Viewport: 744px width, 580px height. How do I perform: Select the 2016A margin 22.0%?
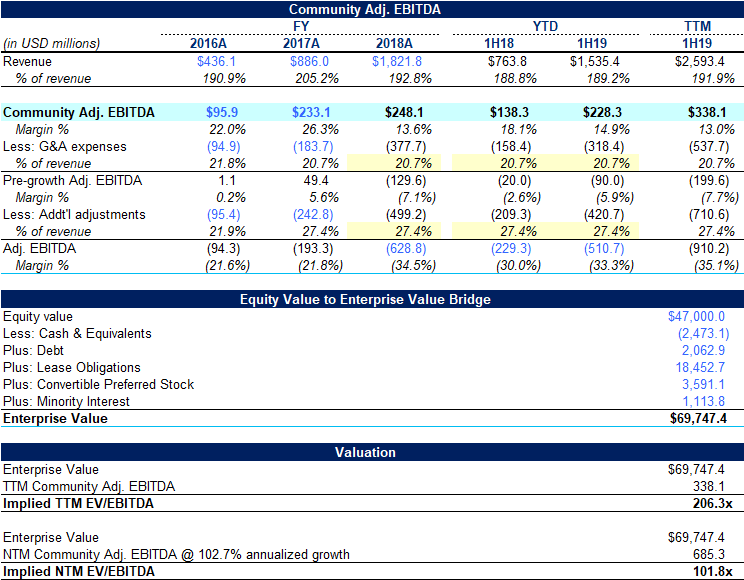(x=228, y=130)
